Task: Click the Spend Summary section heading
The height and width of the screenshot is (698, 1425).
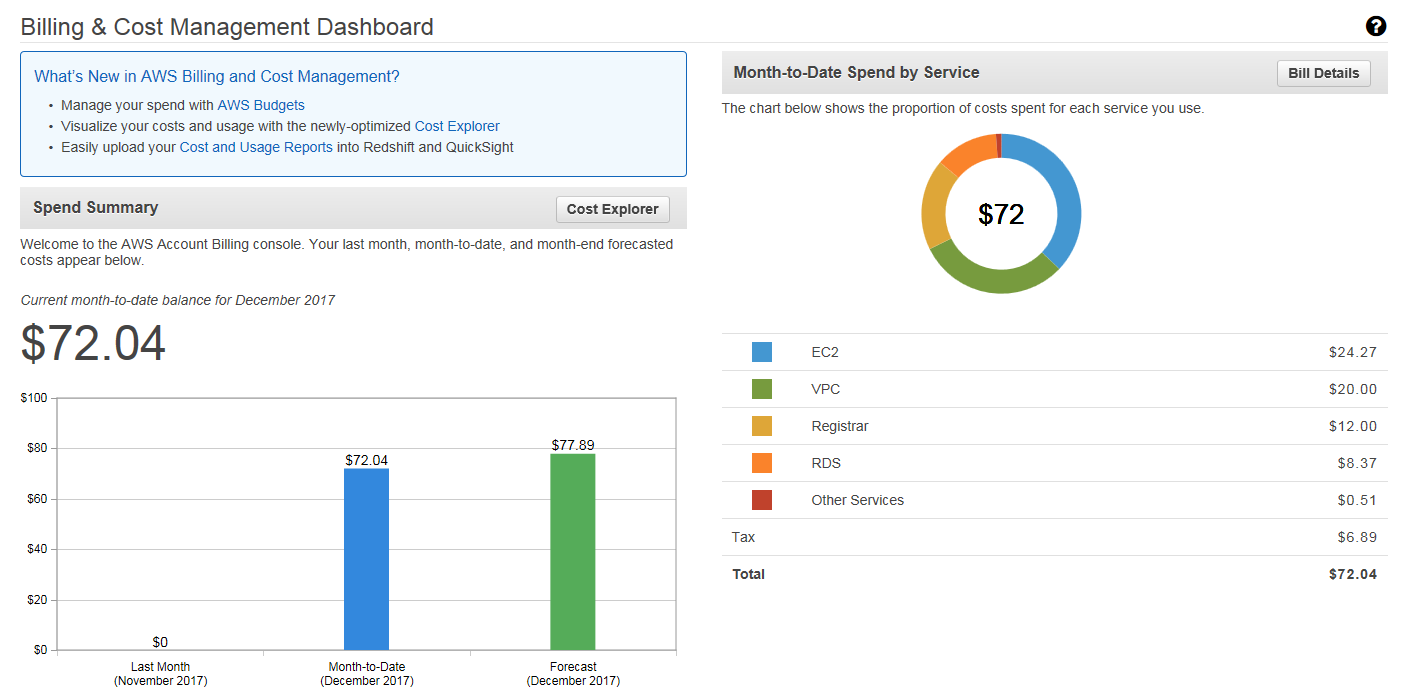Action: [96, 208]
